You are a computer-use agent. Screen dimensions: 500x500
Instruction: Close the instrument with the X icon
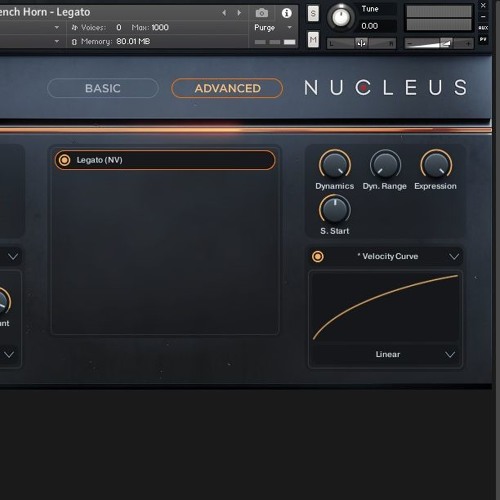tap(483, 5)
